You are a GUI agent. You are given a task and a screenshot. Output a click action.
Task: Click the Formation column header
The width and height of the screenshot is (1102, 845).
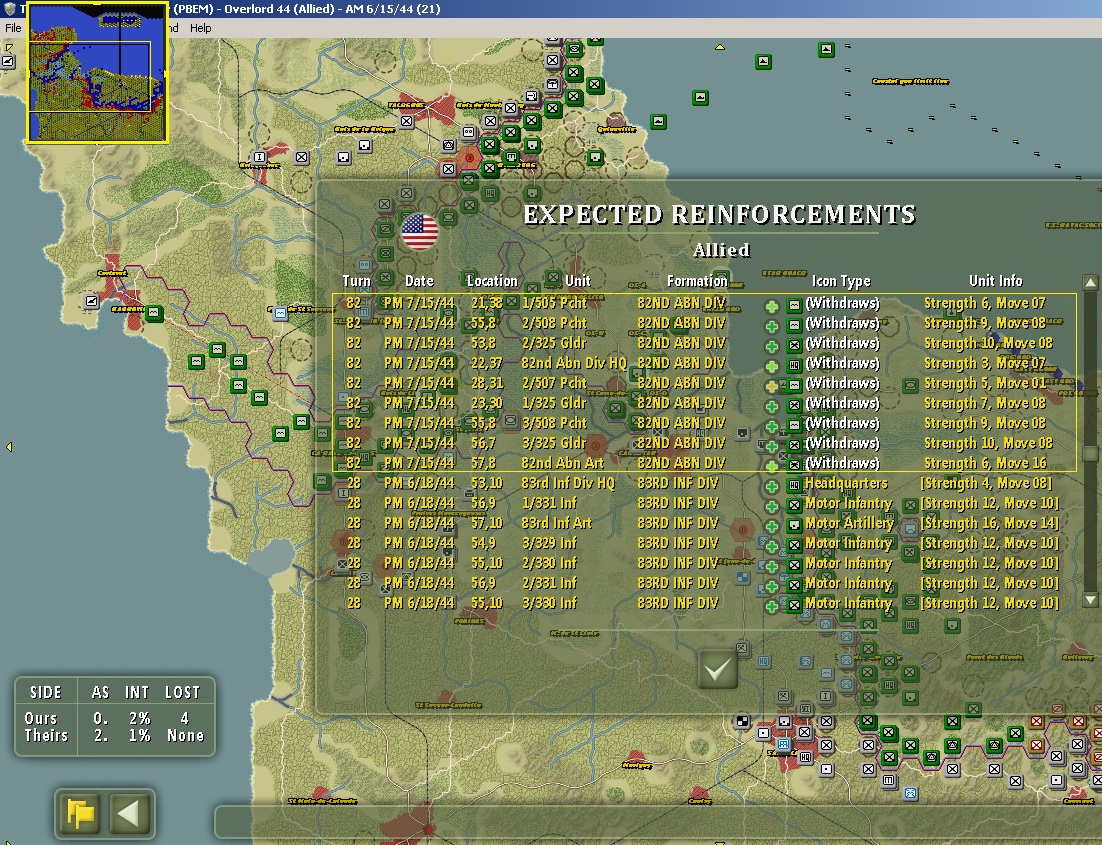(x=697, y=281)
